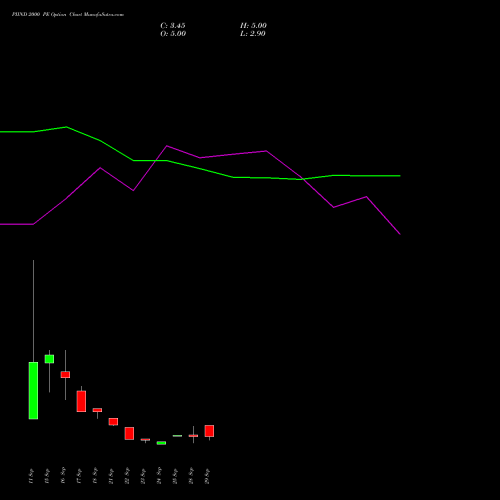Click the low value L: 2.90
The height and width of the screenshot is (500, 500).
point(253,34)
